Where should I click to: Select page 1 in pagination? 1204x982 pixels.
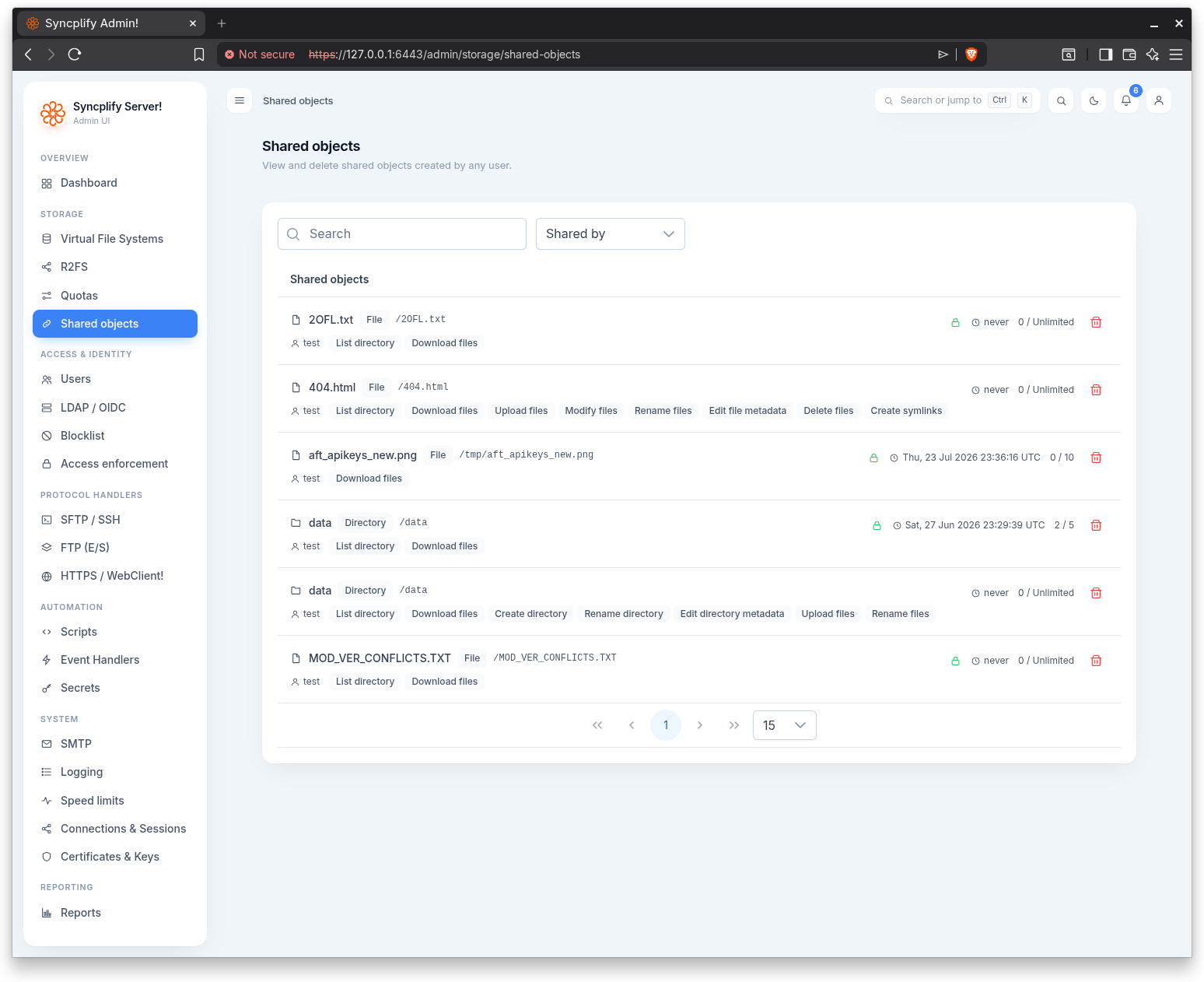point(666,725)
